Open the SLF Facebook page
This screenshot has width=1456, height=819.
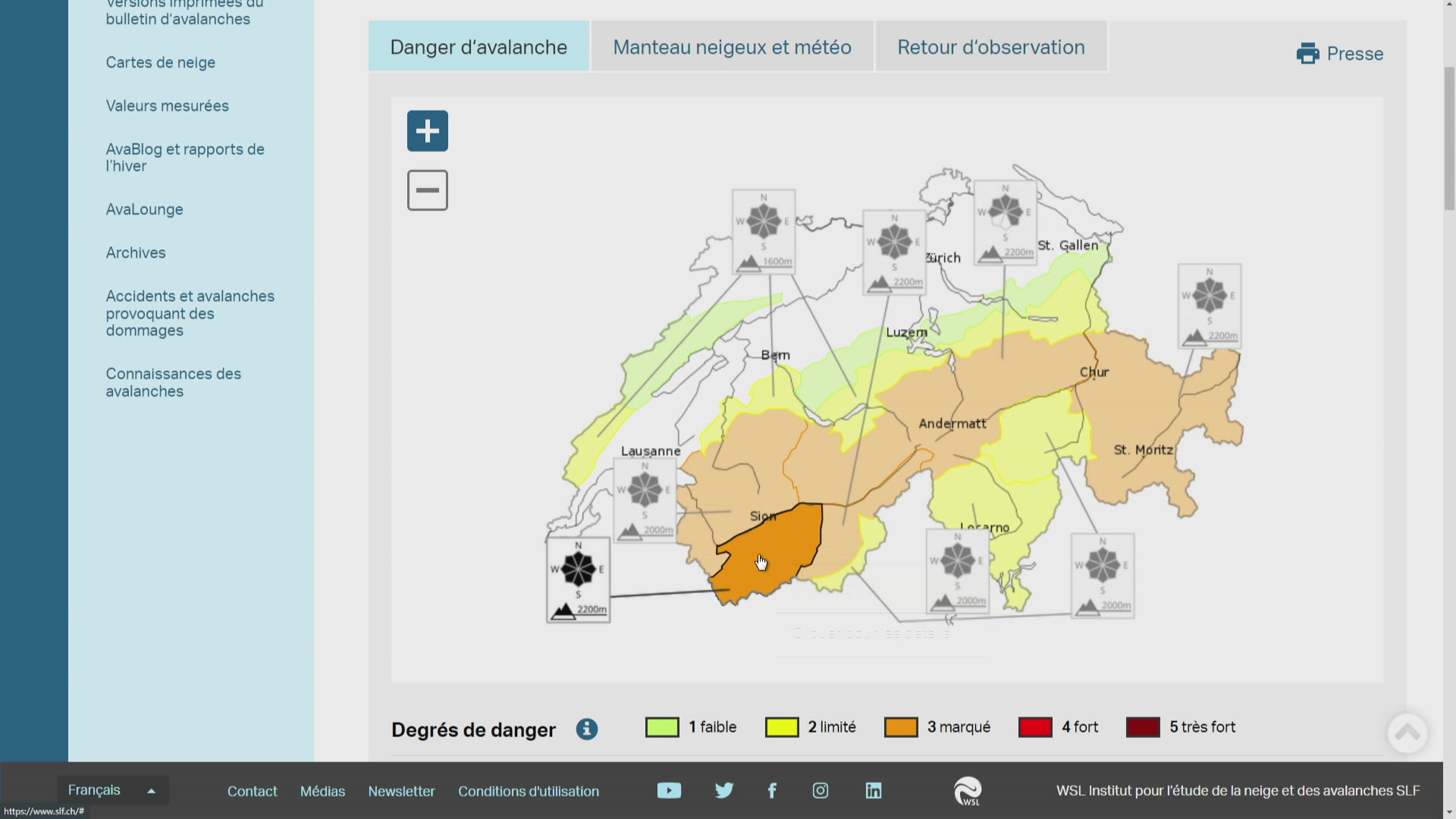click(x=772, y=791)
